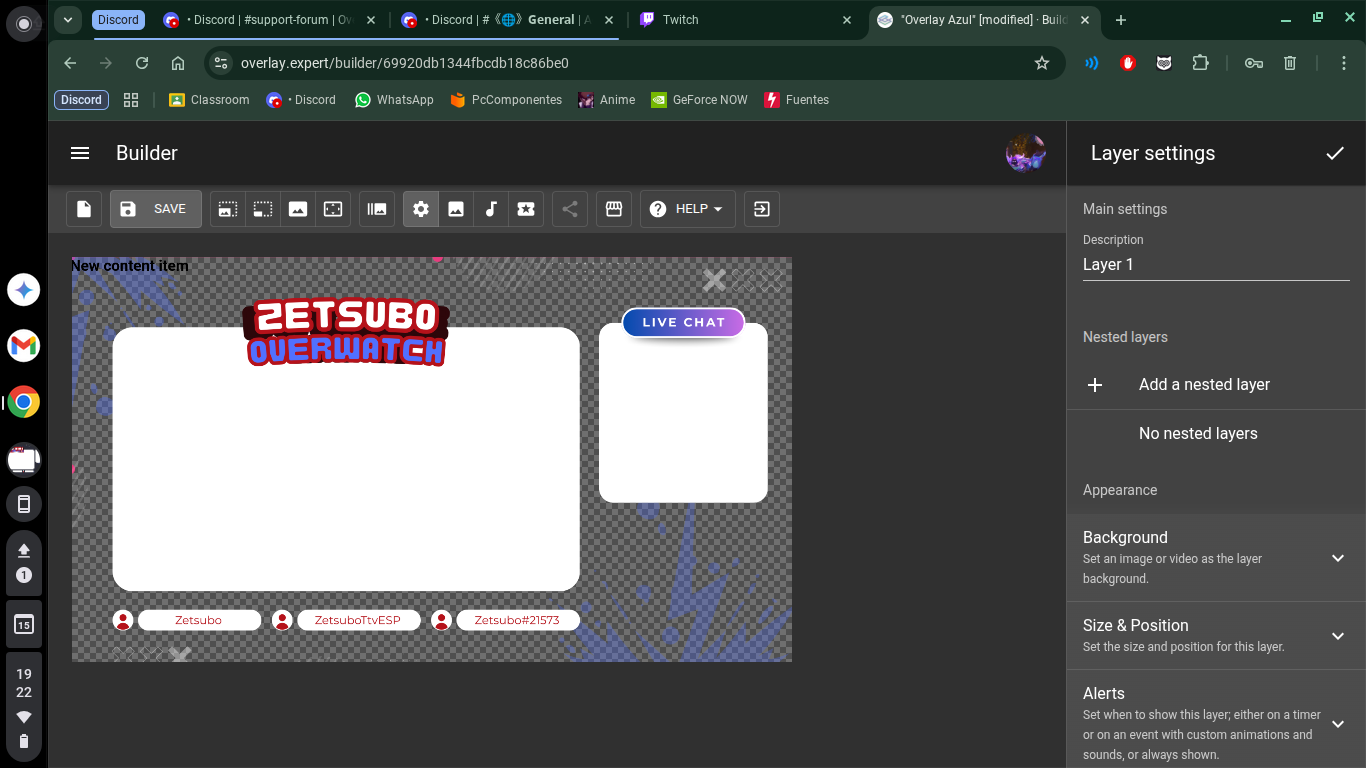Select the settings gear icon in the toolbar
Viewport: 1366px width, 768px height.
point(421,209)
